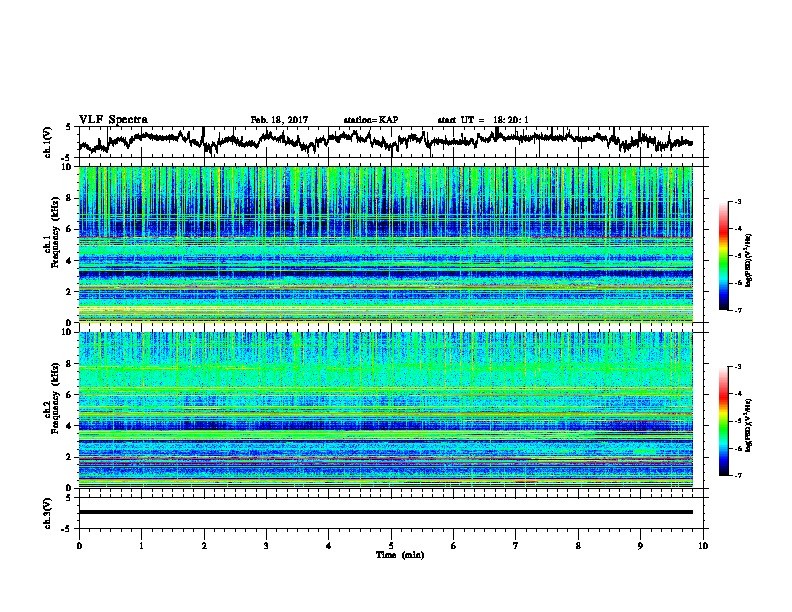Click the ch.2 "Frequency (kHz)" axis label

(x=55, y=398)
